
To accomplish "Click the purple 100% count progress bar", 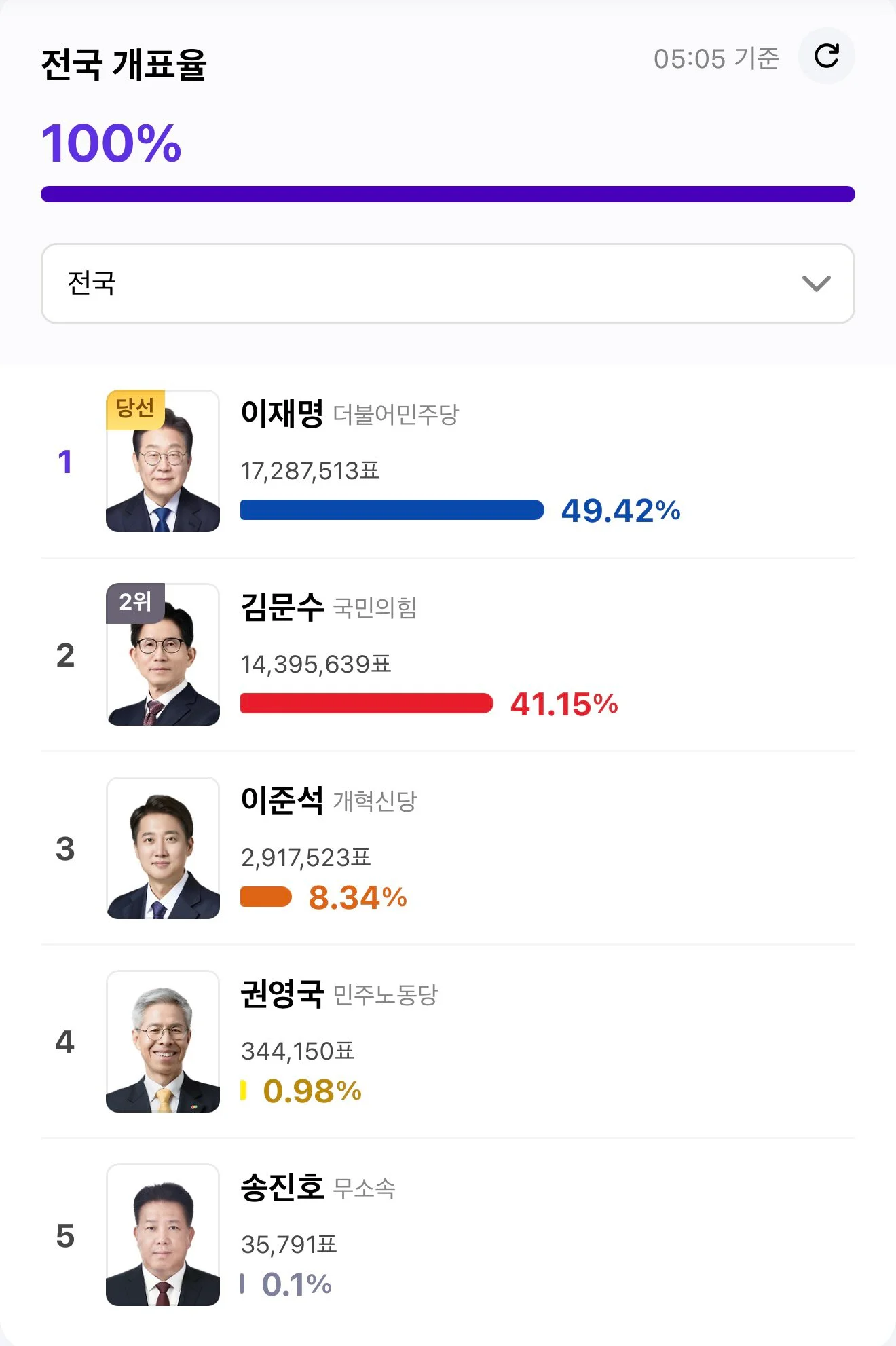I will 448,194.
